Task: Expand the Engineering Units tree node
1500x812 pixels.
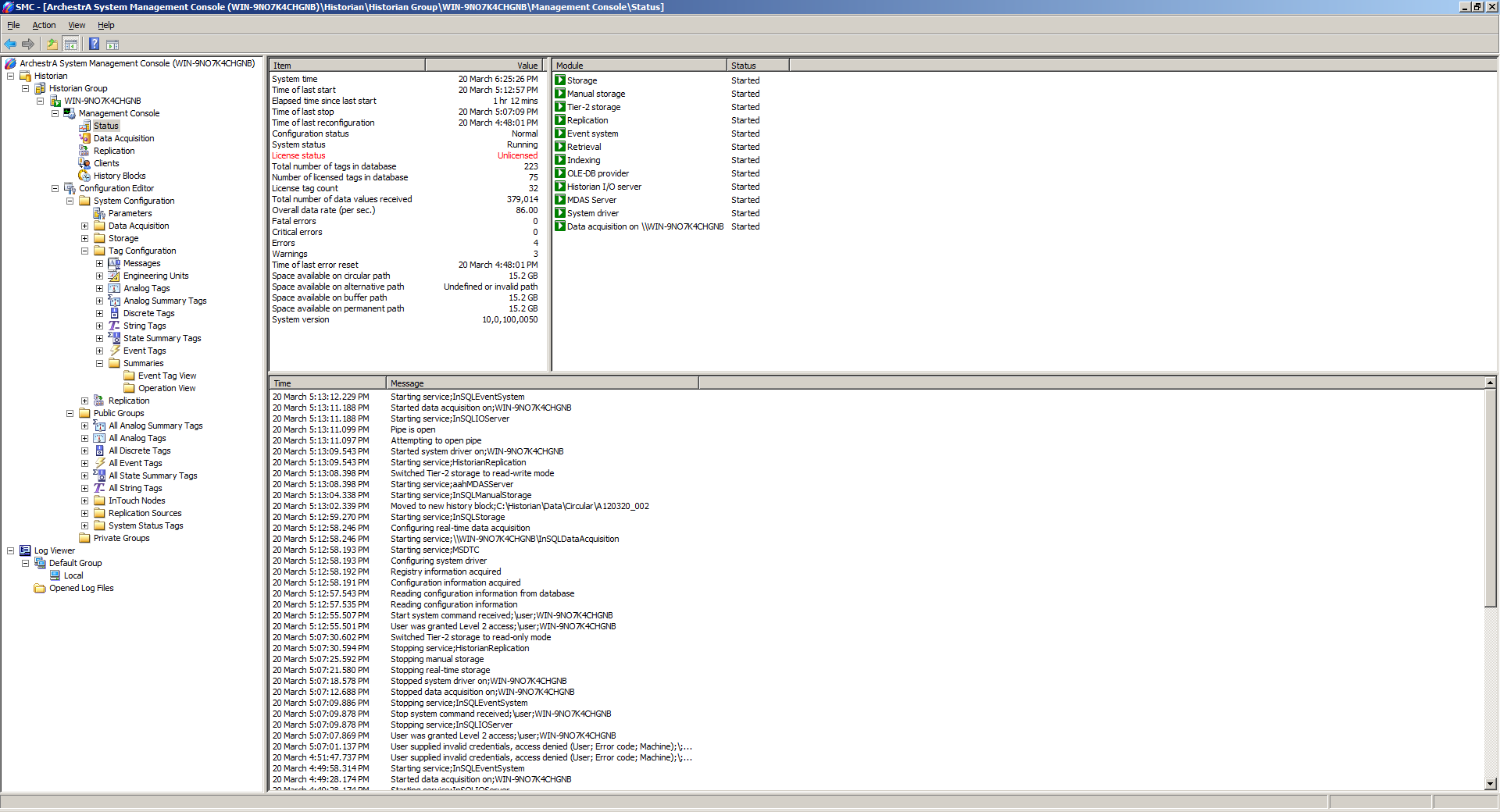Action: tap(99, 276)
